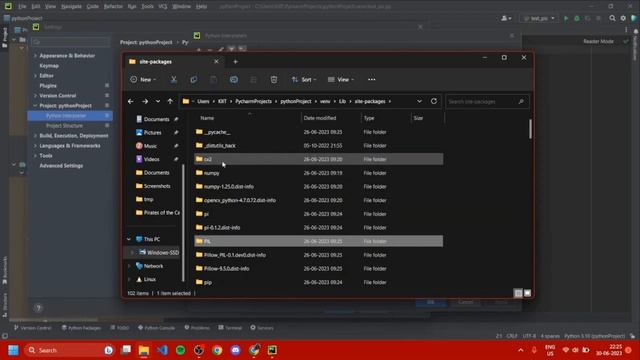This screenshot has width=640, height=360.
Task: Expand Appearance & Behavior settings group
Action: [35, 56]
